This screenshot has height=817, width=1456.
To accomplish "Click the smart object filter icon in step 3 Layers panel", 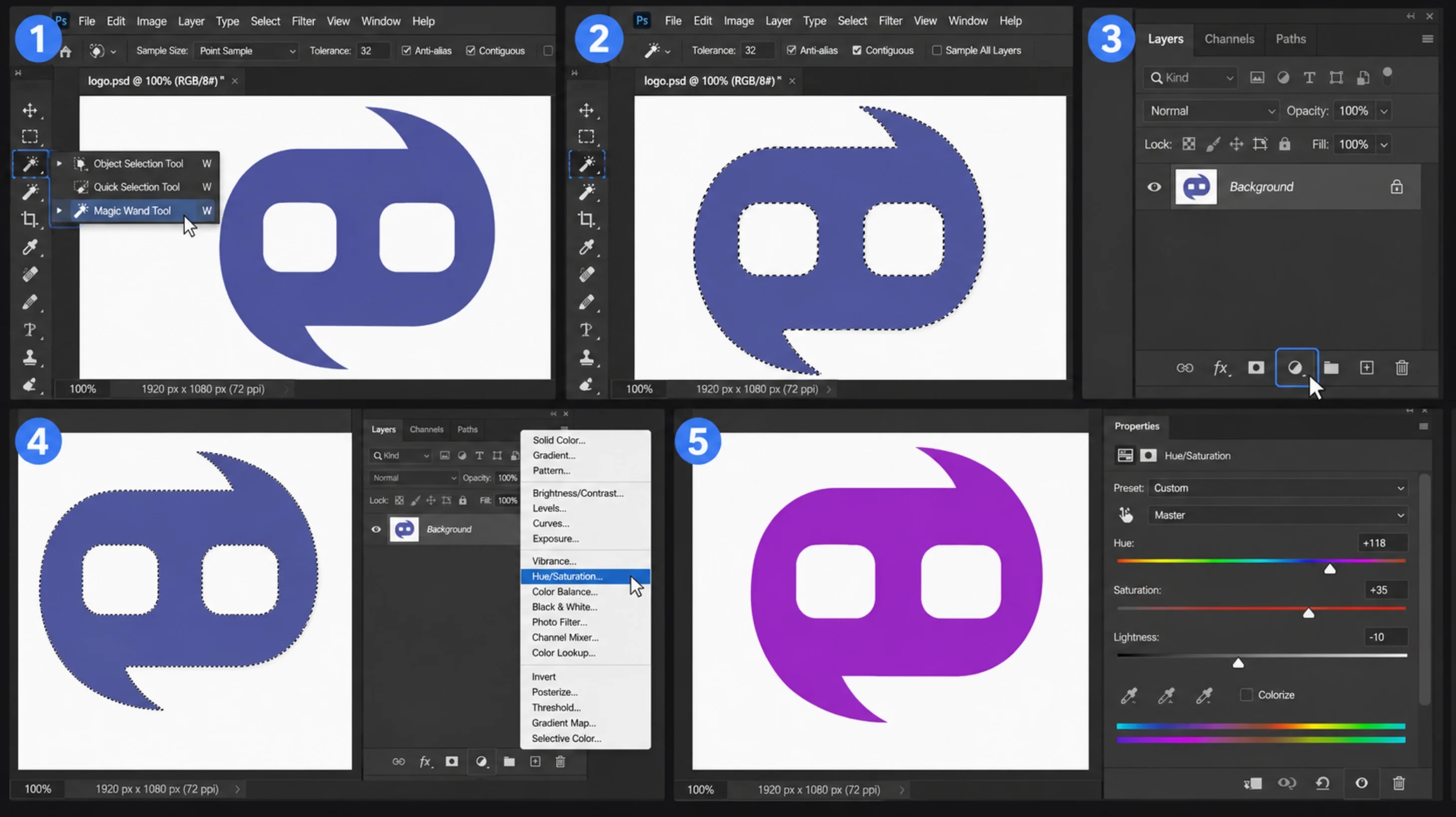I will (1363, 77).
